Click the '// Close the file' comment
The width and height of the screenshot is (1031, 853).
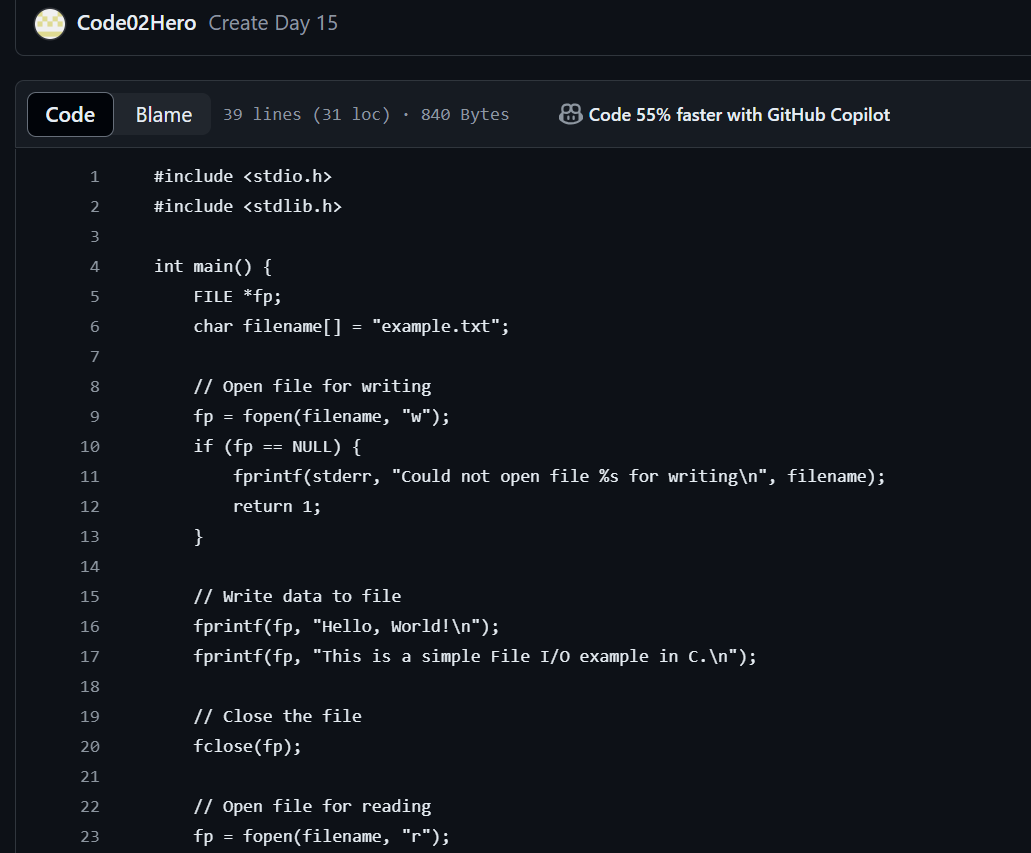tap(277, 716)
